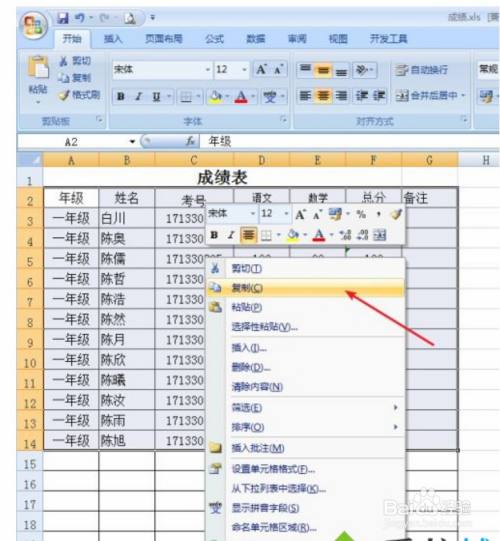Toggle ribbon align text left button

305,96
